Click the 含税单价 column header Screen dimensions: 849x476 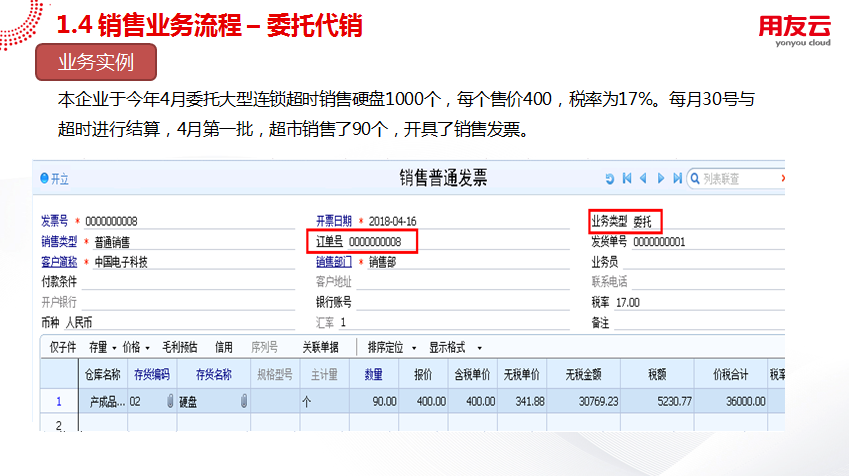point(472,374)
